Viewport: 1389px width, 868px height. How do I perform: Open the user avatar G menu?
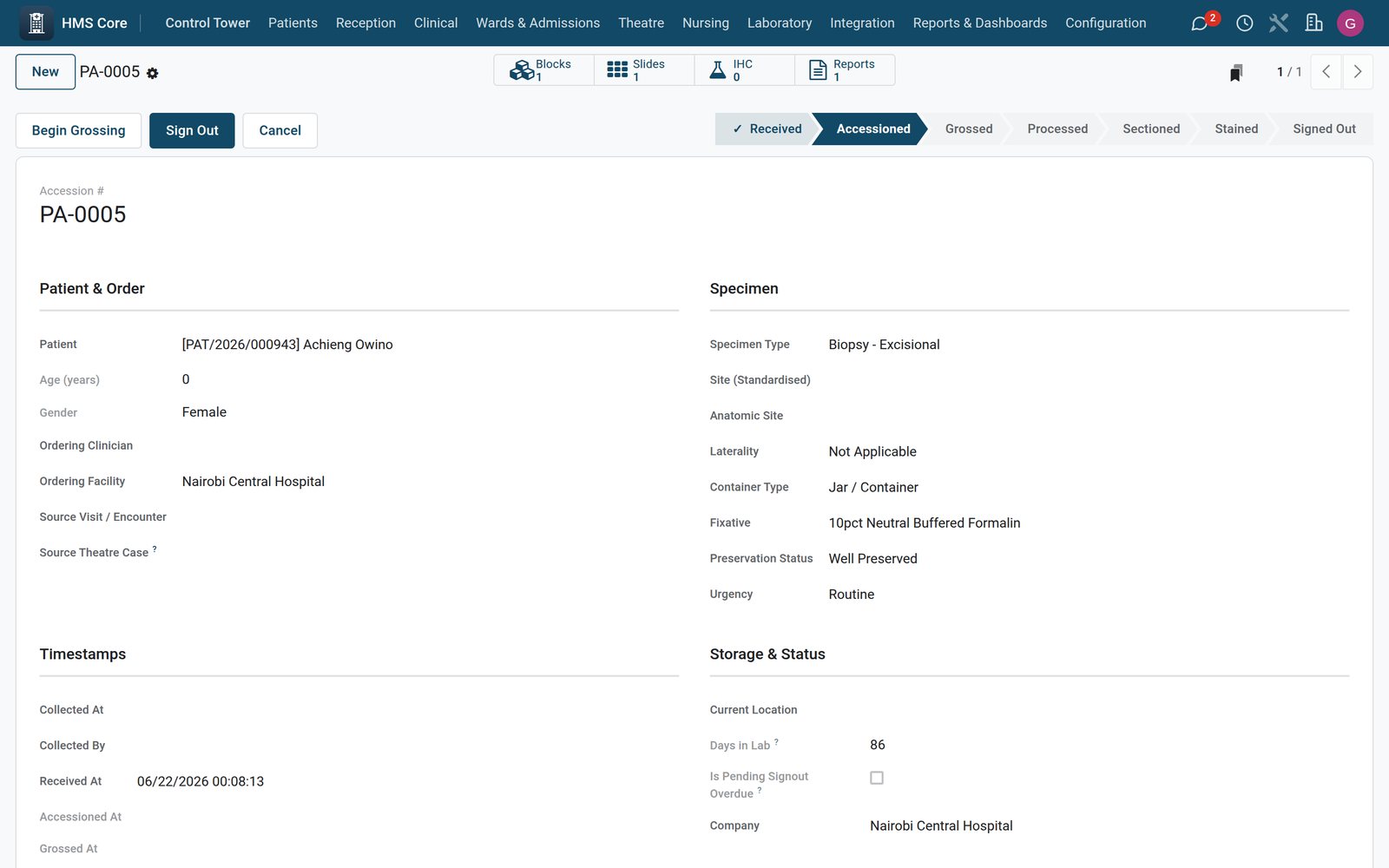(1350, 23)
